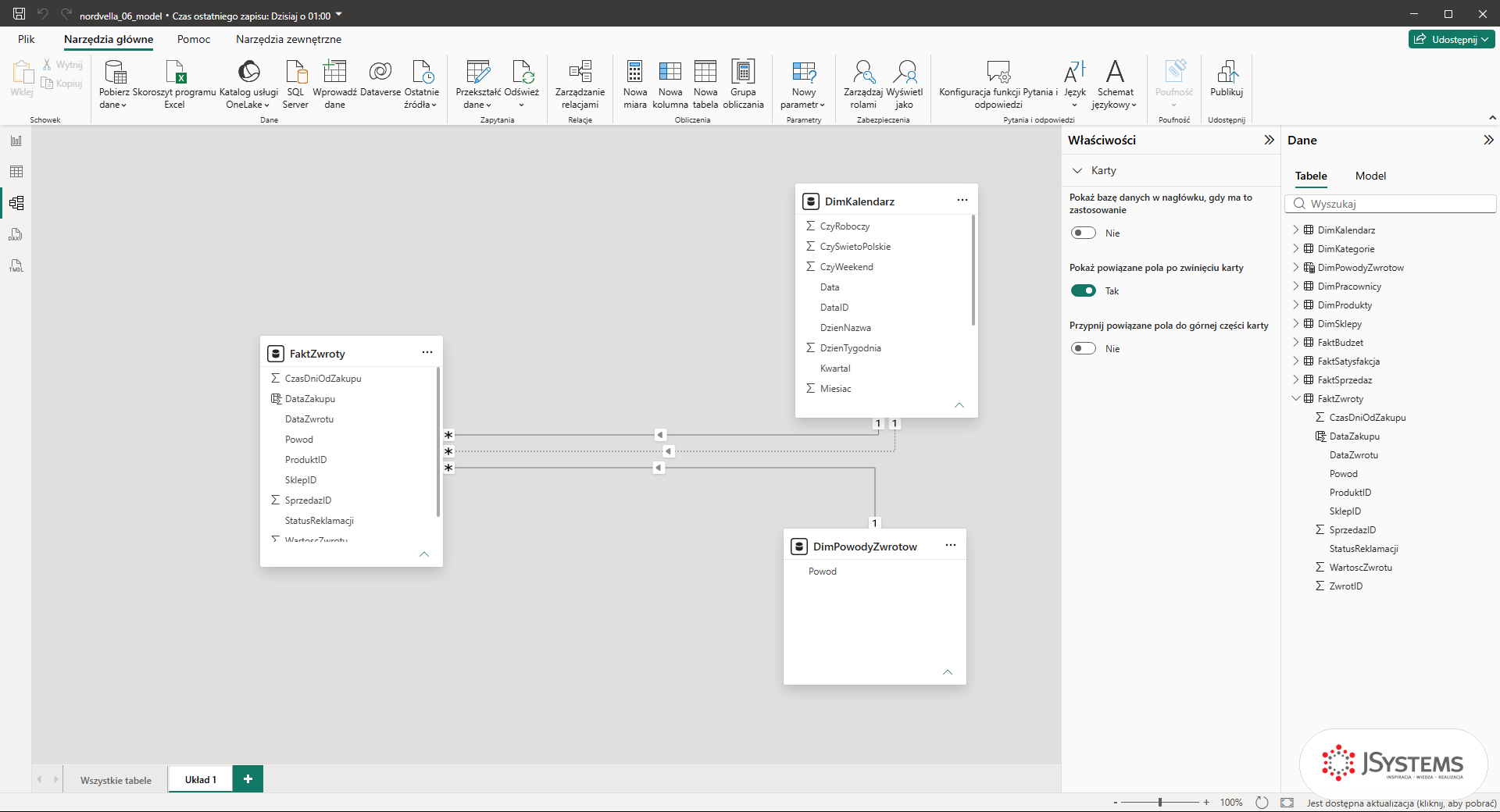
Task: Click the Język ribbon icon
Action: point(1075,72)
